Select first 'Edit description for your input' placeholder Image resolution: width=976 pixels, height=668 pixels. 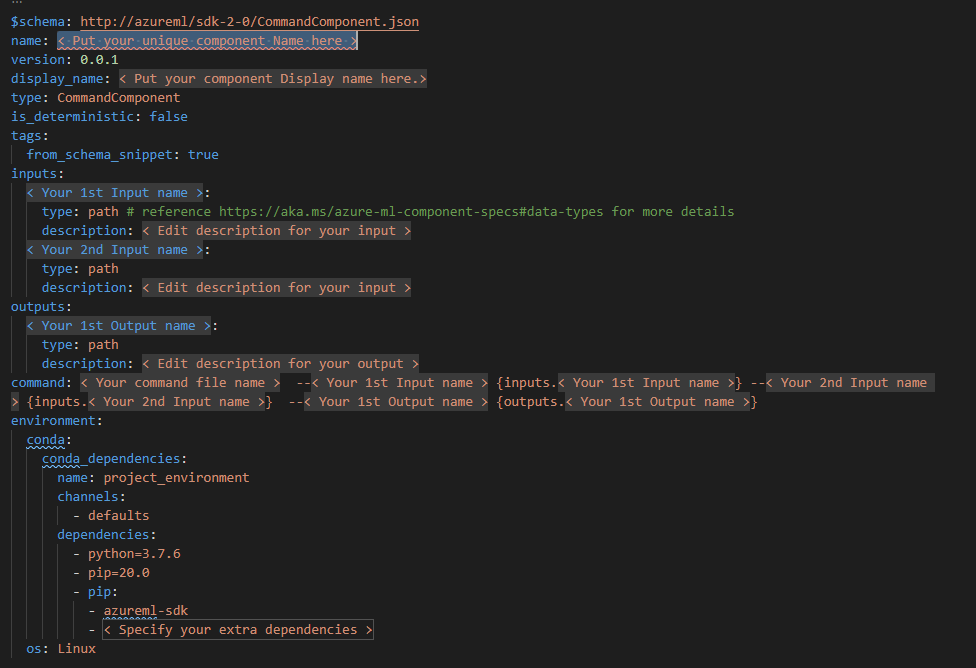pos(276,231)
